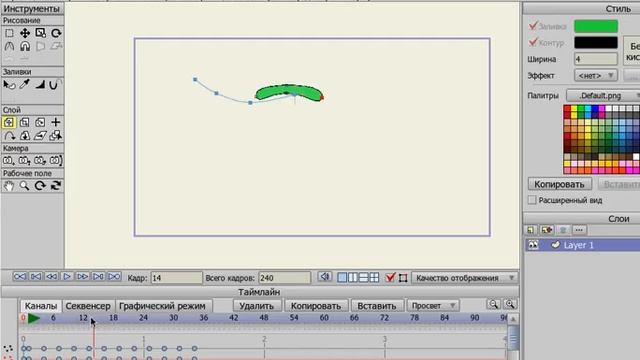This screenshot has width=640, height=360.
Task: Select the Rotate Layer Z tool
Action: click(40, 122)
